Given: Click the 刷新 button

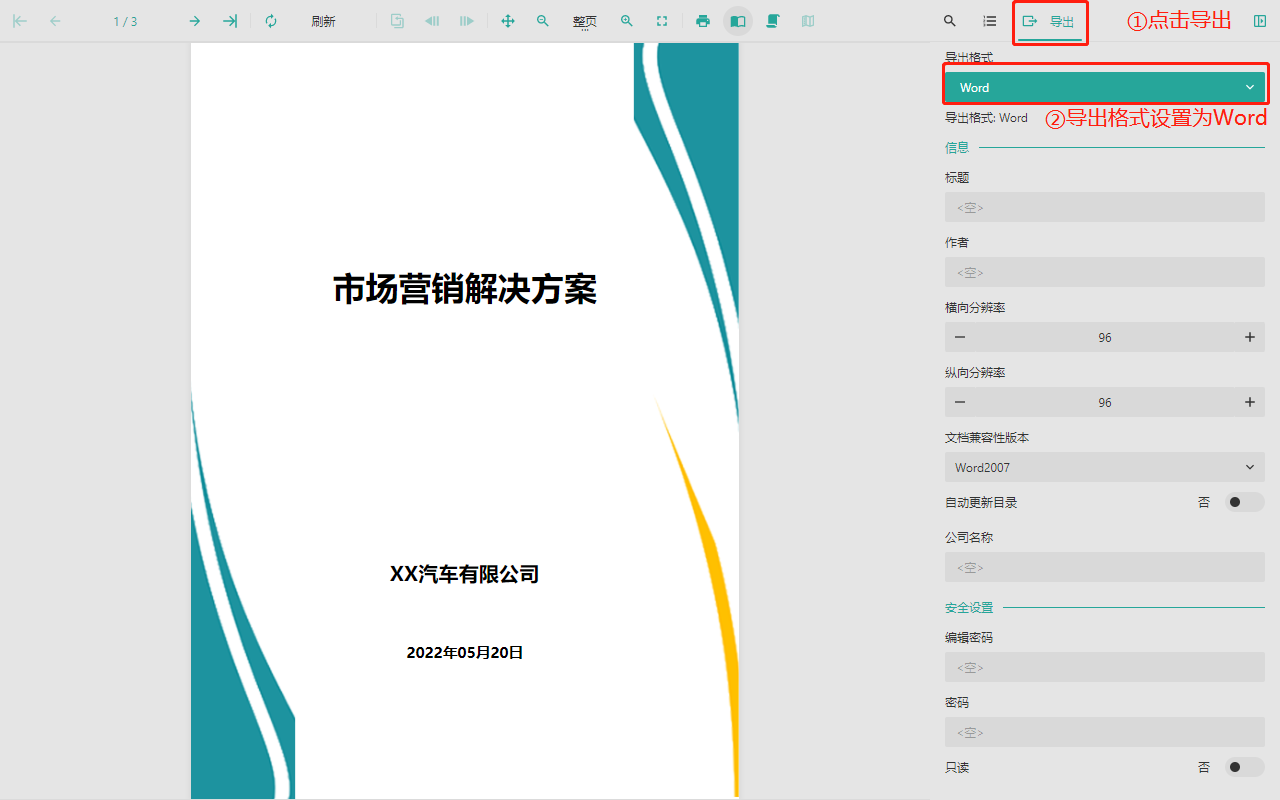Looking at the screenshot, I should pos(323,21).
